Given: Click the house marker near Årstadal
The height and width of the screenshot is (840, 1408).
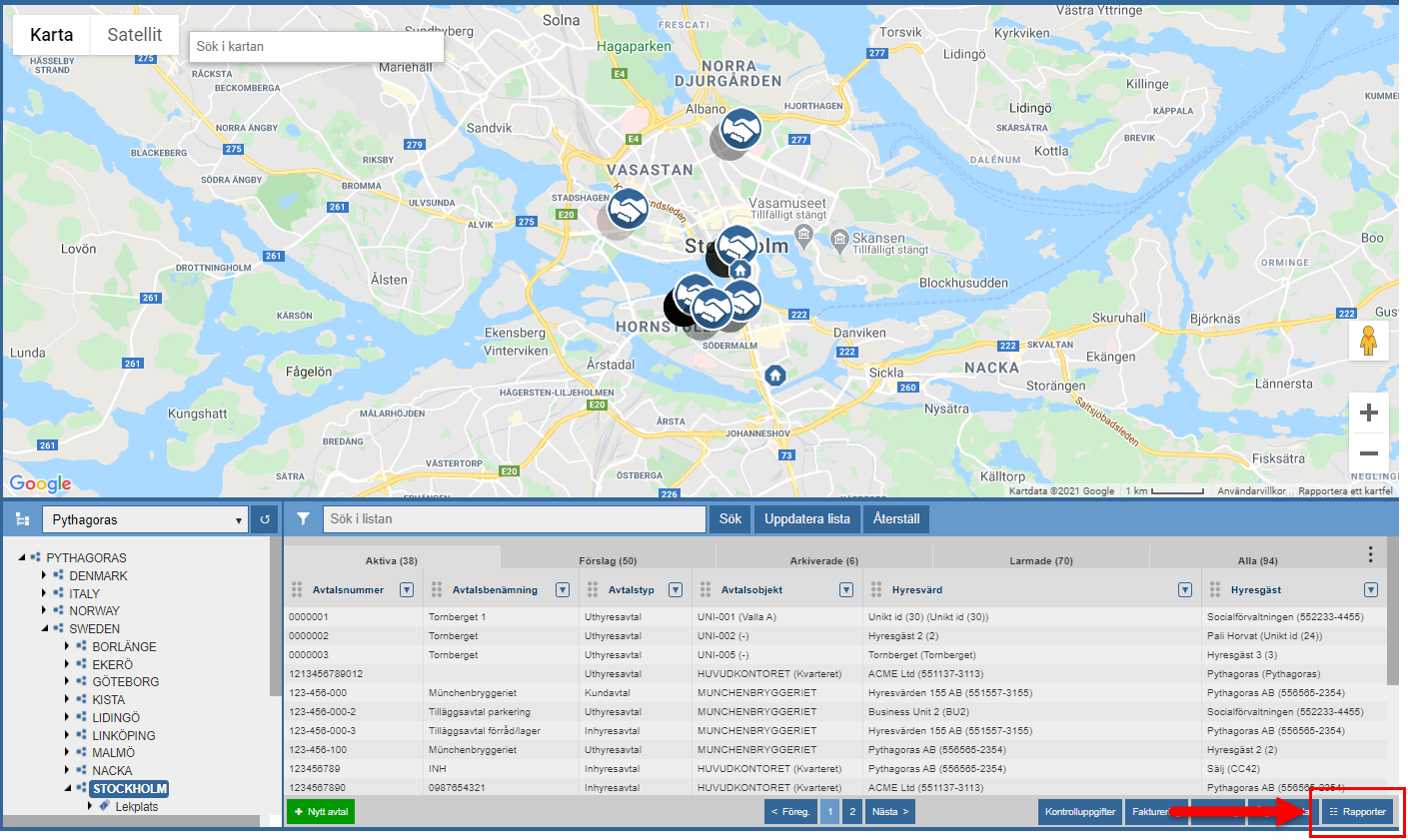Looking at the screenshot, I should (x=775, y=376).
